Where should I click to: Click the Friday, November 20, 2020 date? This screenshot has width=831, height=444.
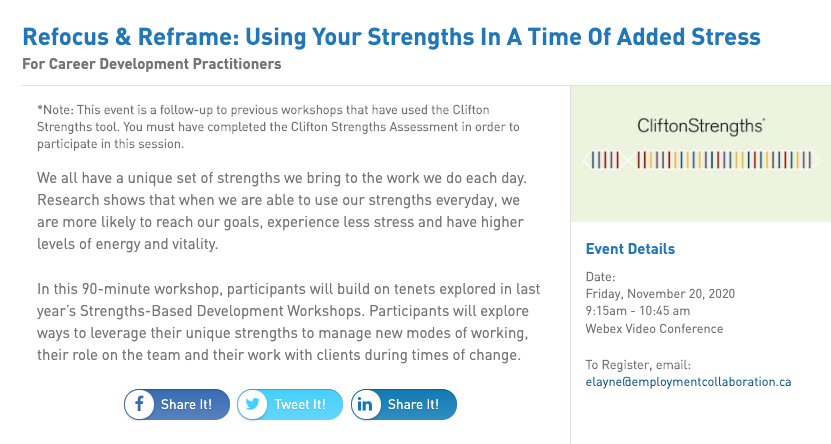pos(660,294)
